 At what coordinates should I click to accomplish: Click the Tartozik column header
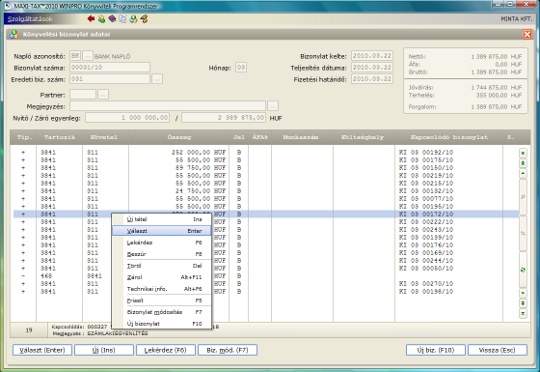(x=59, y=137)
